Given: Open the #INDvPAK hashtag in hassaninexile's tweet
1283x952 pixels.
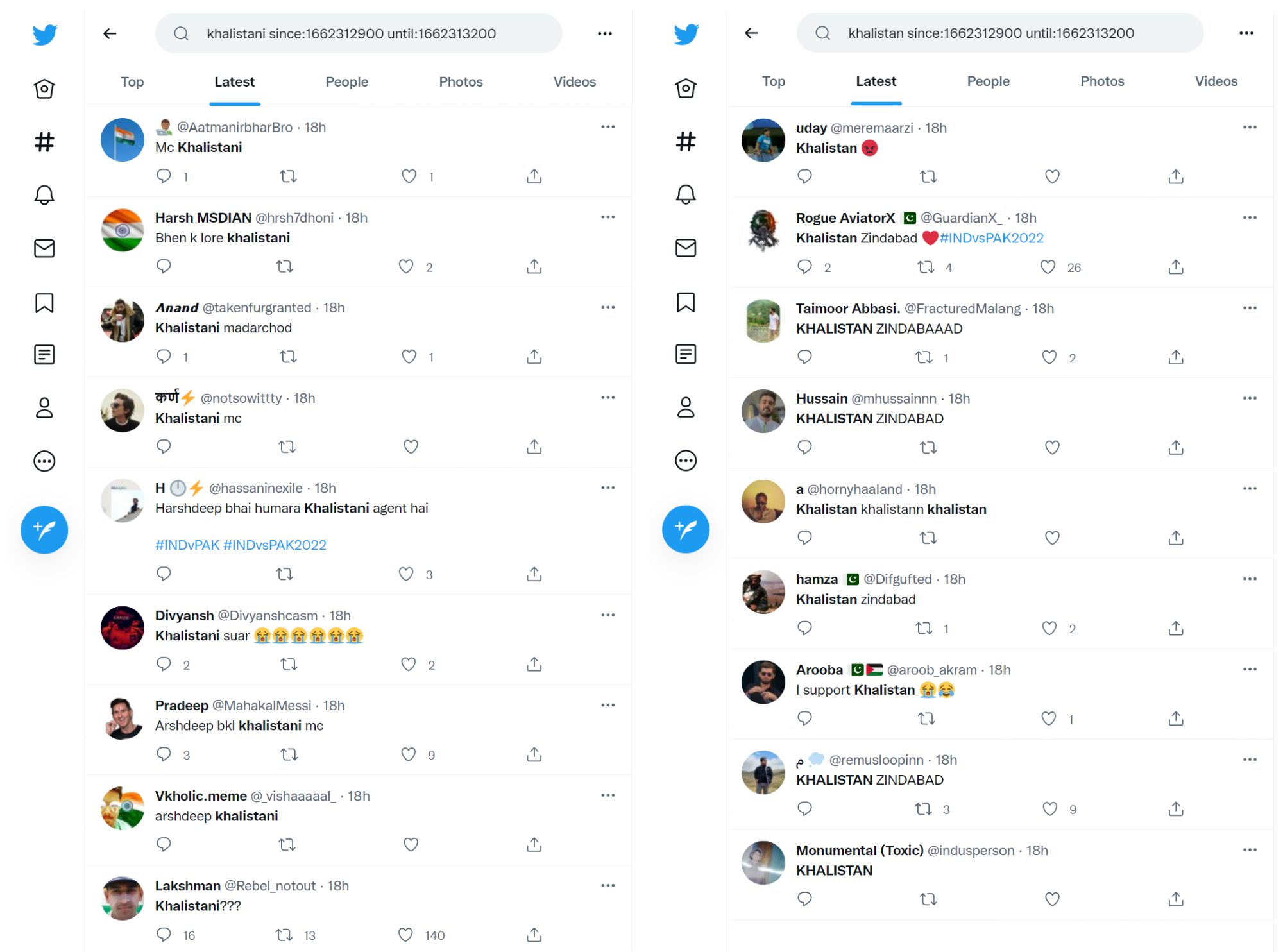Looking at the screenshot, I should coord(187,545).
